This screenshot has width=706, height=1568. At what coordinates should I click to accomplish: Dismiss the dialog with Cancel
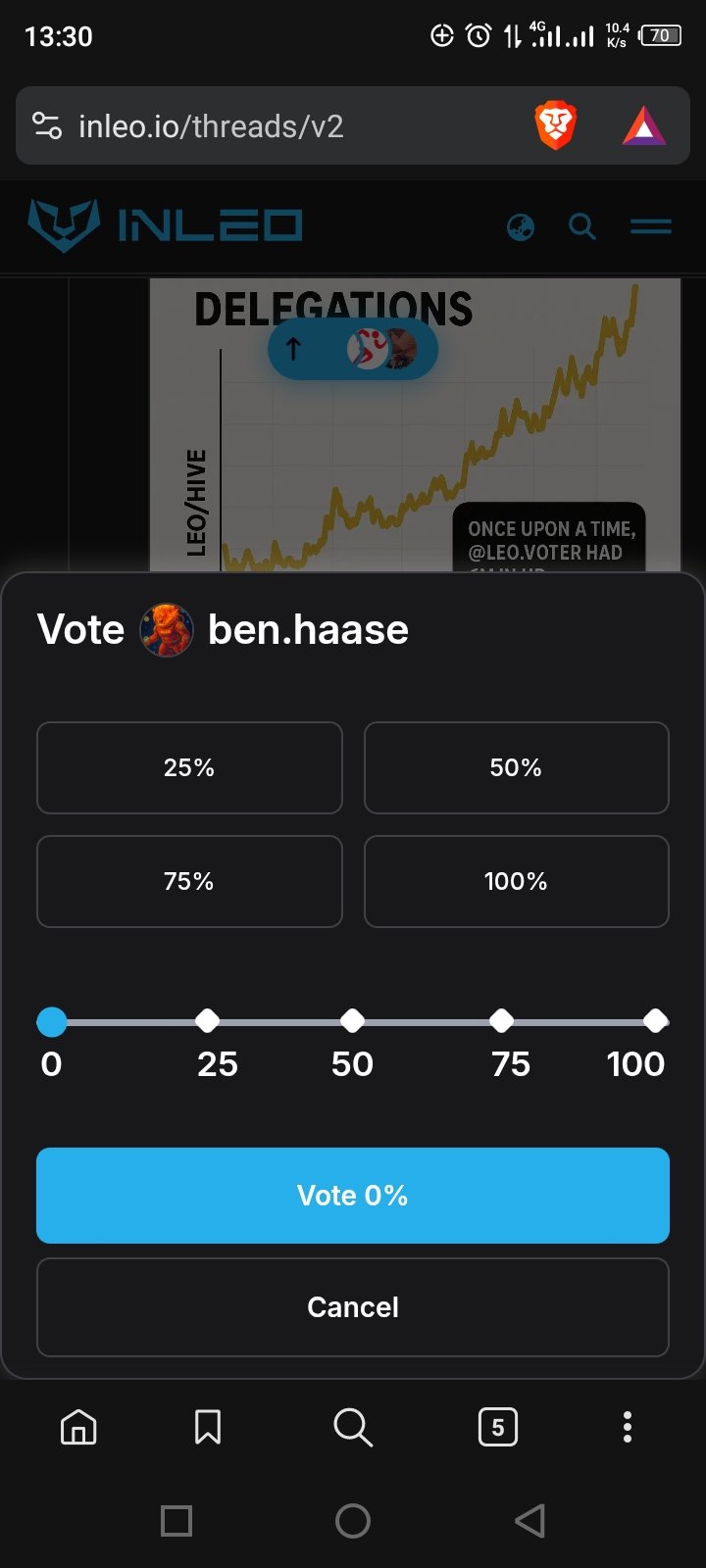353,1307
